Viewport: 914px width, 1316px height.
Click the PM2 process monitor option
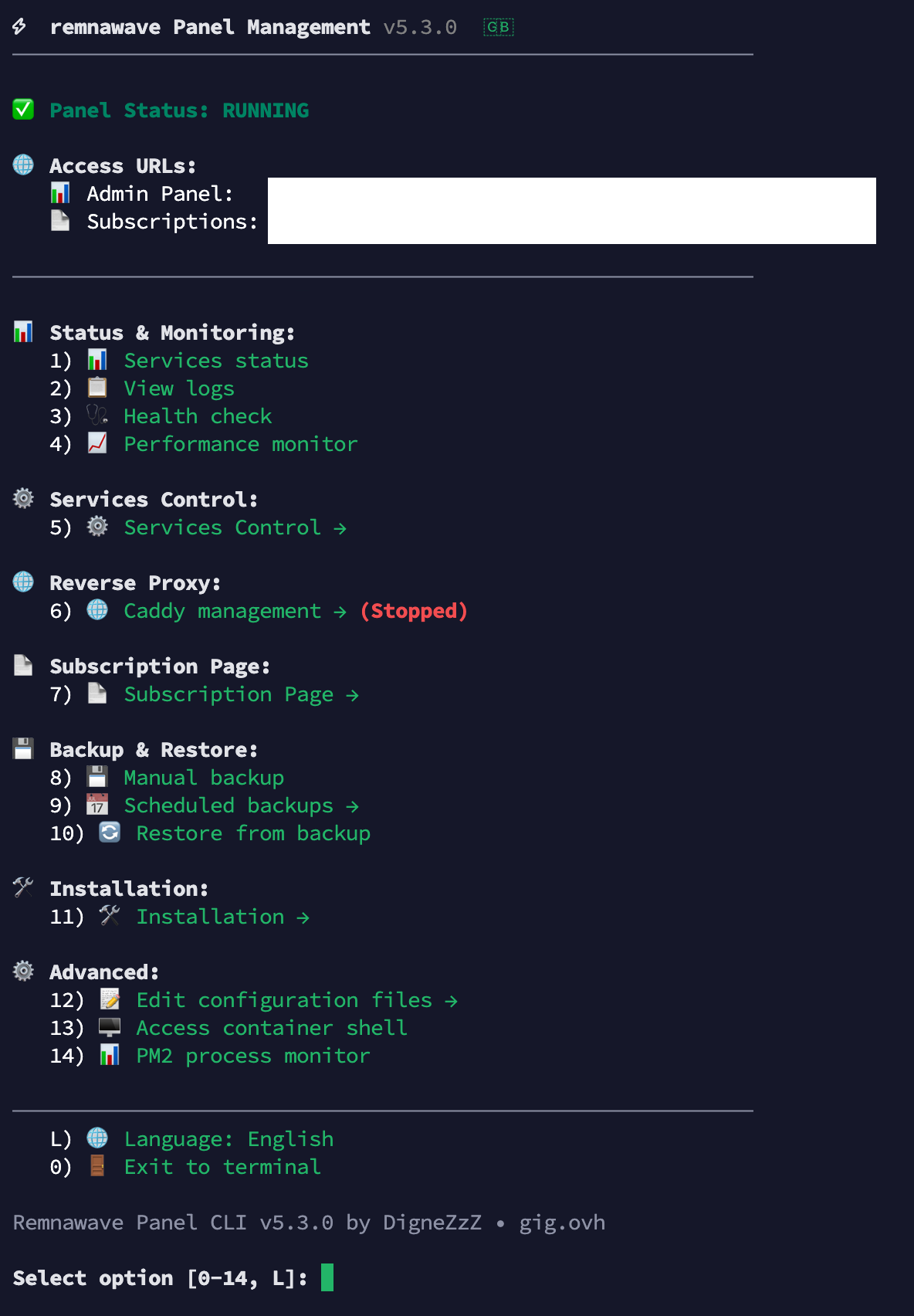pyautogui.click(x=252, y=1056)
